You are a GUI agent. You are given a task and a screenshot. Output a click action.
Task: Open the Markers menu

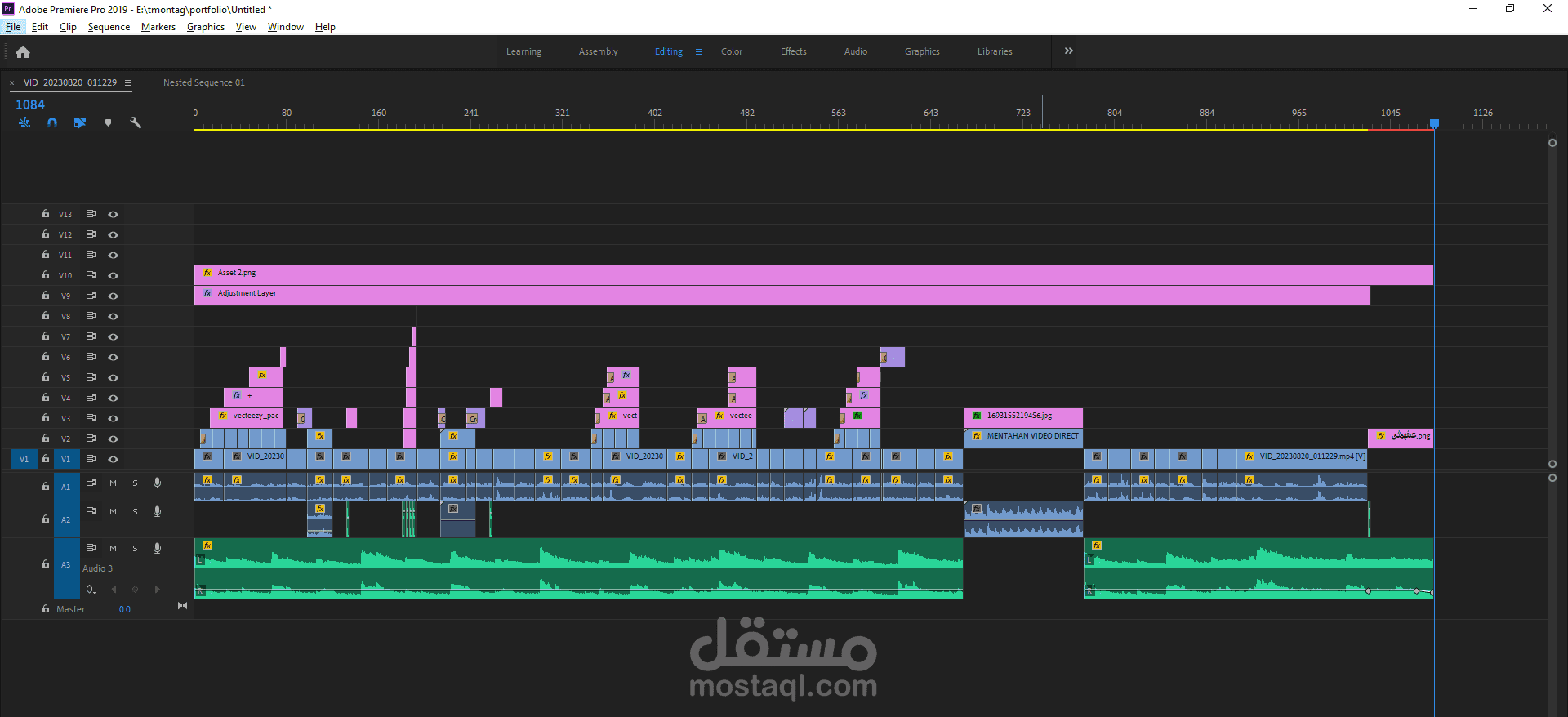click(158, 27)
